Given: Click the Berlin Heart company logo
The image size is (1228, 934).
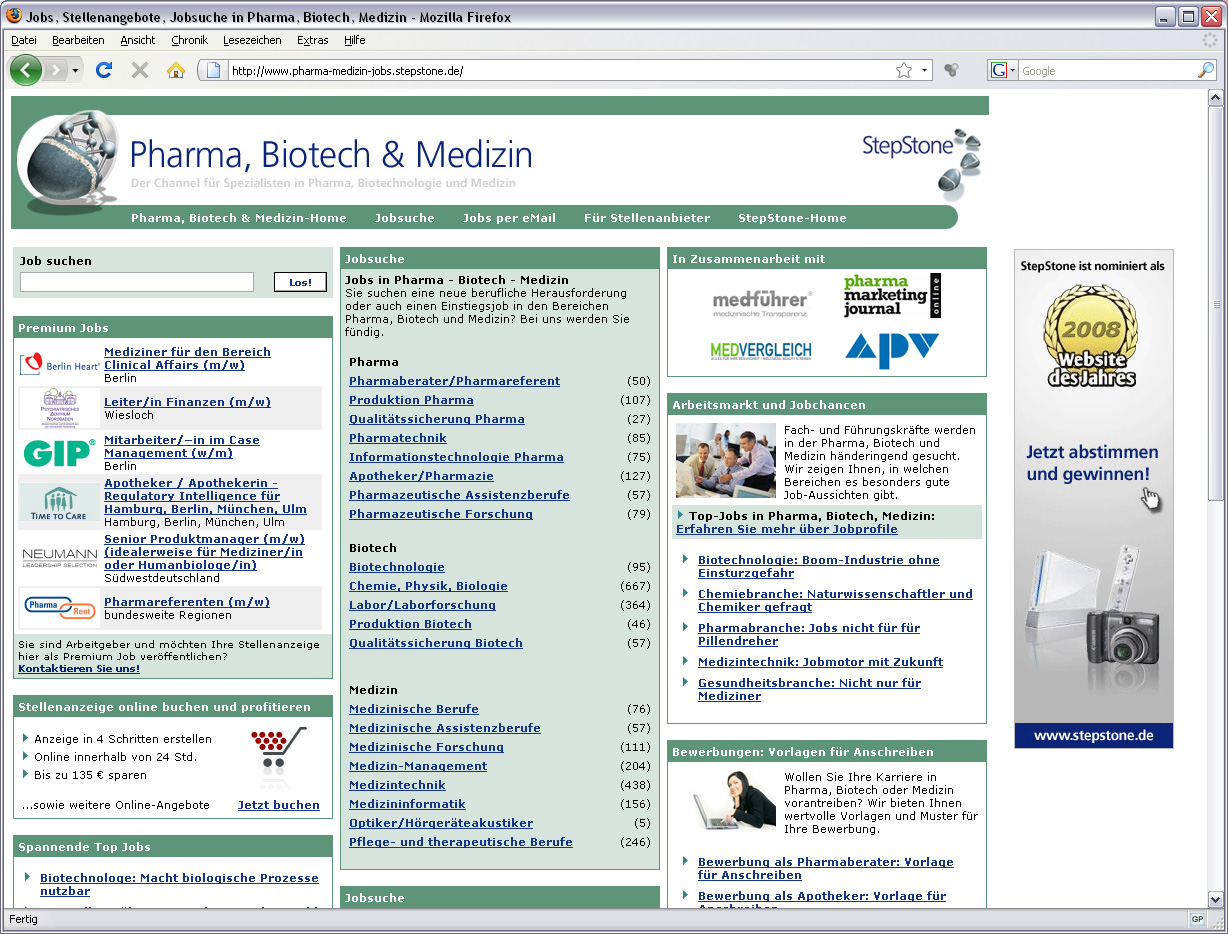Looking at the screenshot, I should coord(59,365).
